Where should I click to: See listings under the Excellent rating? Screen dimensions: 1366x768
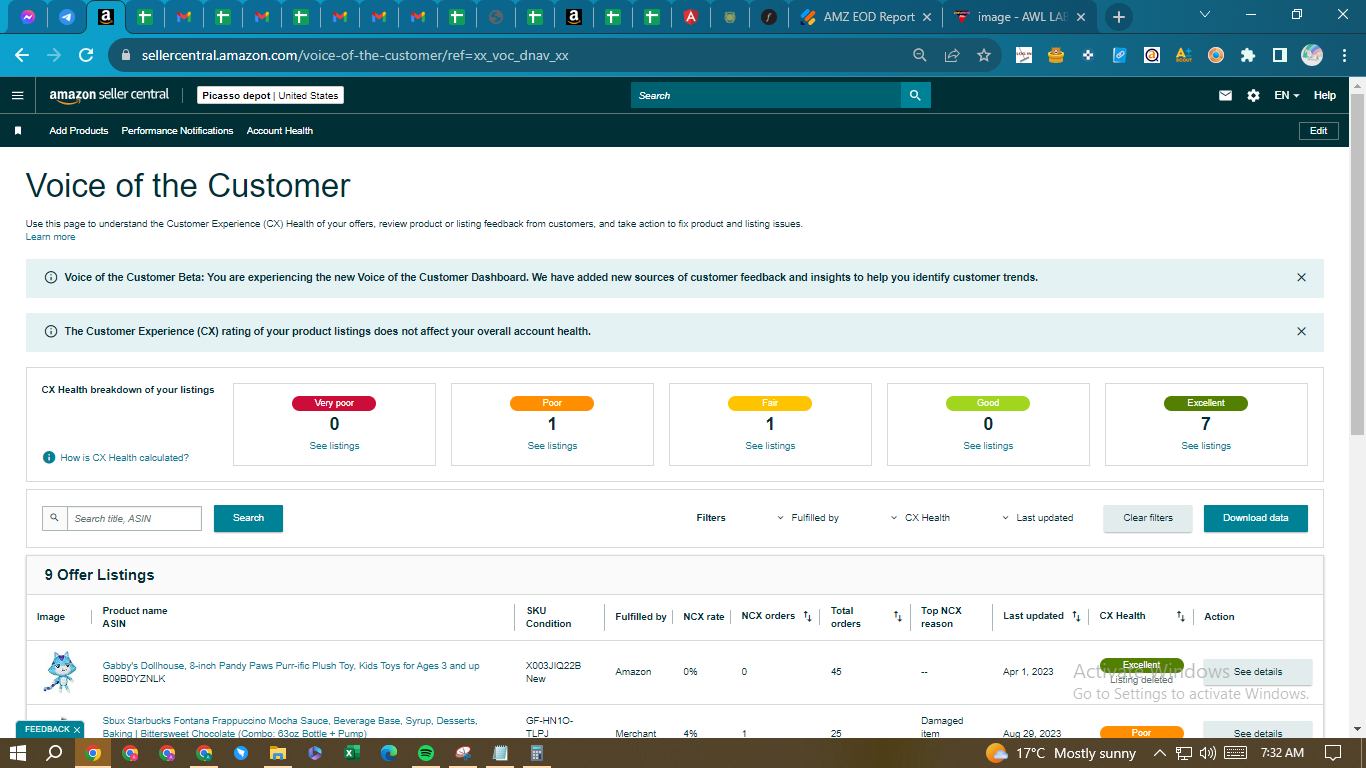pos(1206,446)
